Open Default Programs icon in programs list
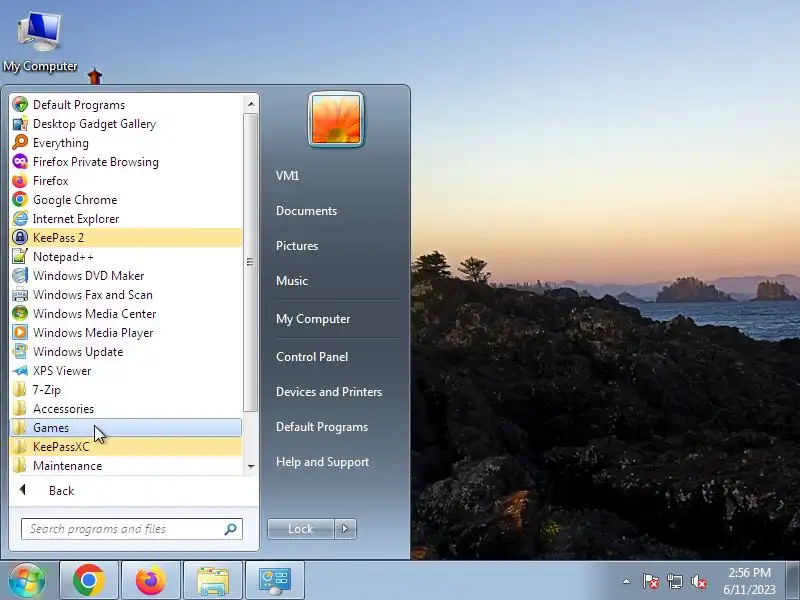Screen dimensions: 800x600 (20, 105)
